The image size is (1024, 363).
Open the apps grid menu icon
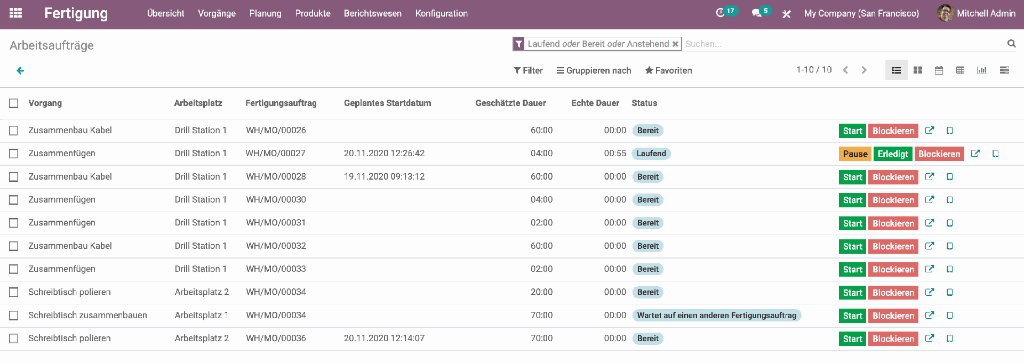tap(16, 13)
